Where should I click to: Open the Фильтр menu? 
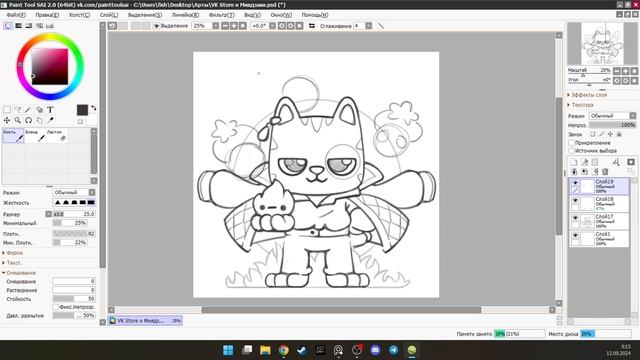(222, 15)
